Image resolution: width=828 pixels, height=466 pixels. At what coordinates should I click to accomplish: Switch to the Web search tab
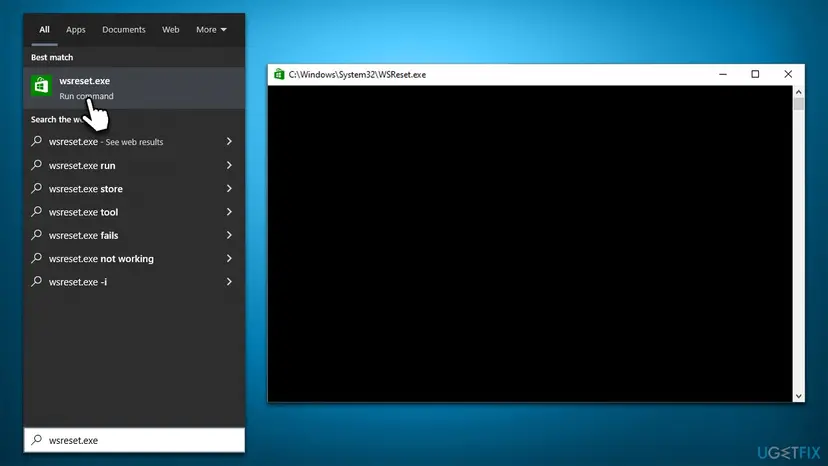[x=171, y=30]
